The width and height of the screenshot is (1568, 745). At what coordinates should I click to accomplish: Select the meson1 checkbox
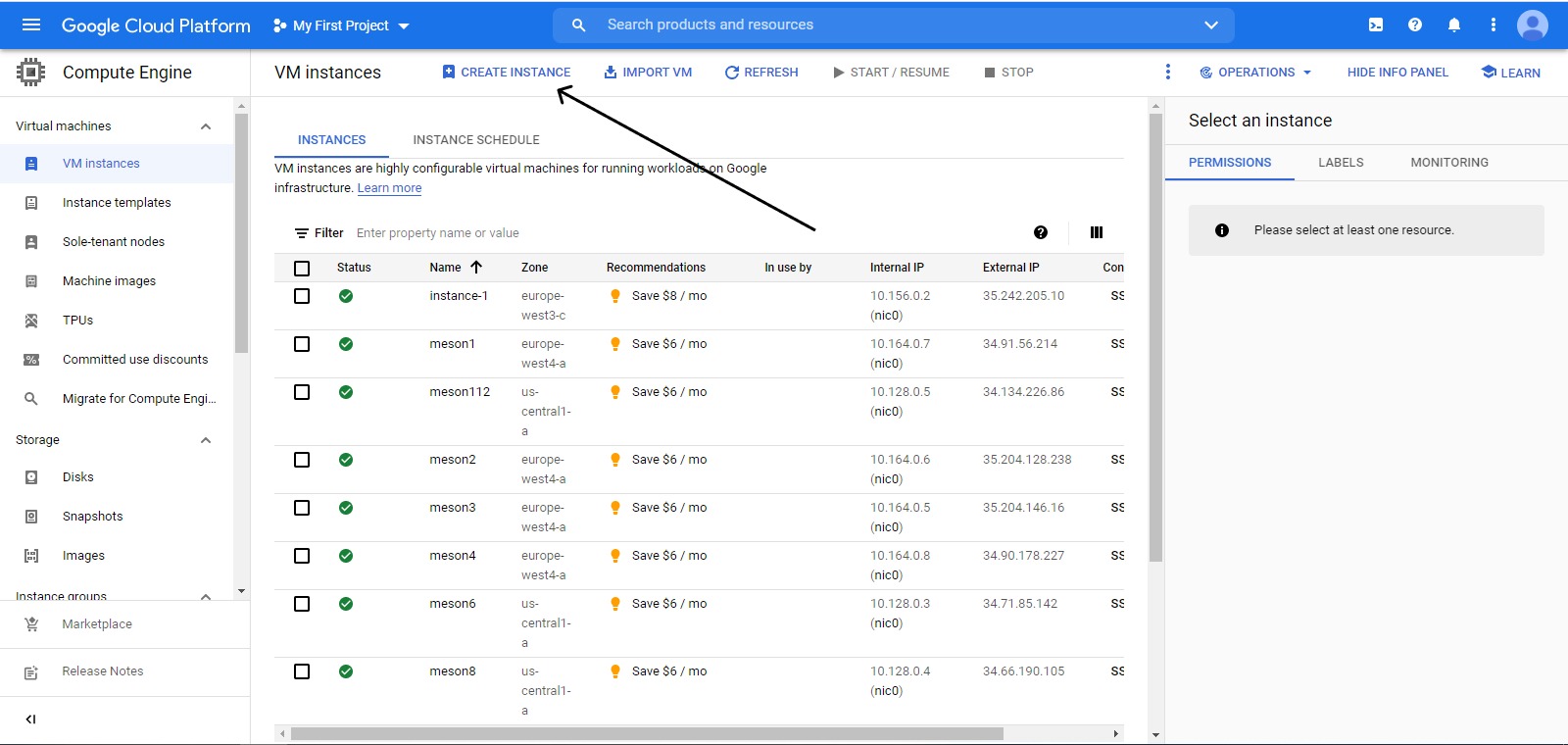point(302,344)
